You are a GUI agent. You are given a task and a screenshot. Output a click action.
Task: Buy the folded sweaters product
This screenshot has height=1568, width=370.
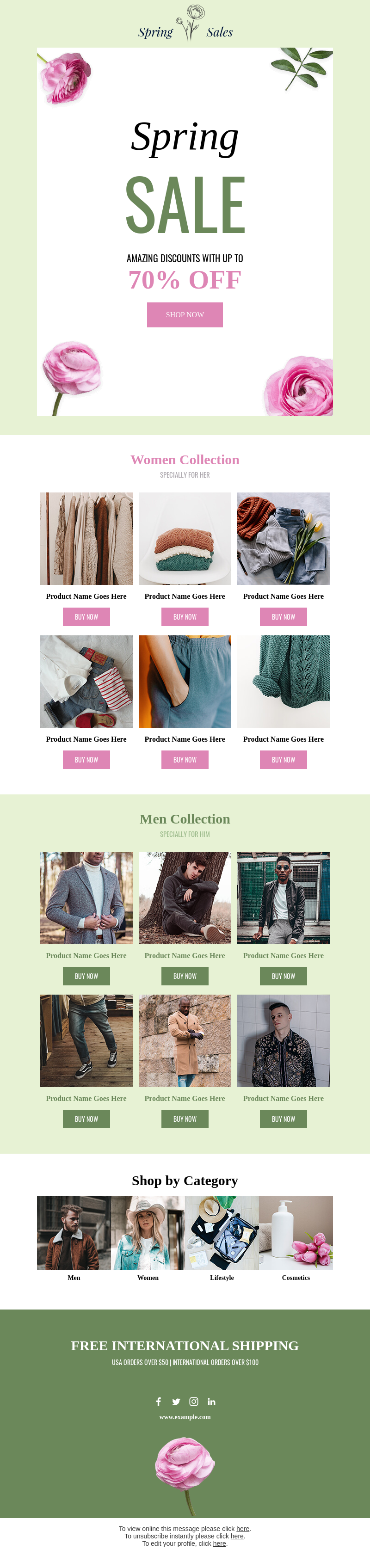click(185, 616)
